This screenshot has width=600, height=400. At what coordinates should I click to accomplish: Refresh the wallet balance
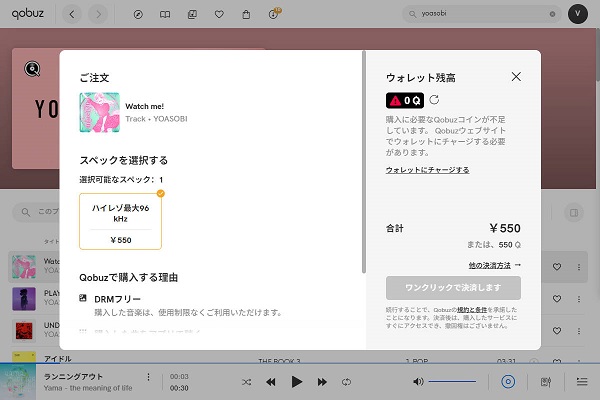434,100
